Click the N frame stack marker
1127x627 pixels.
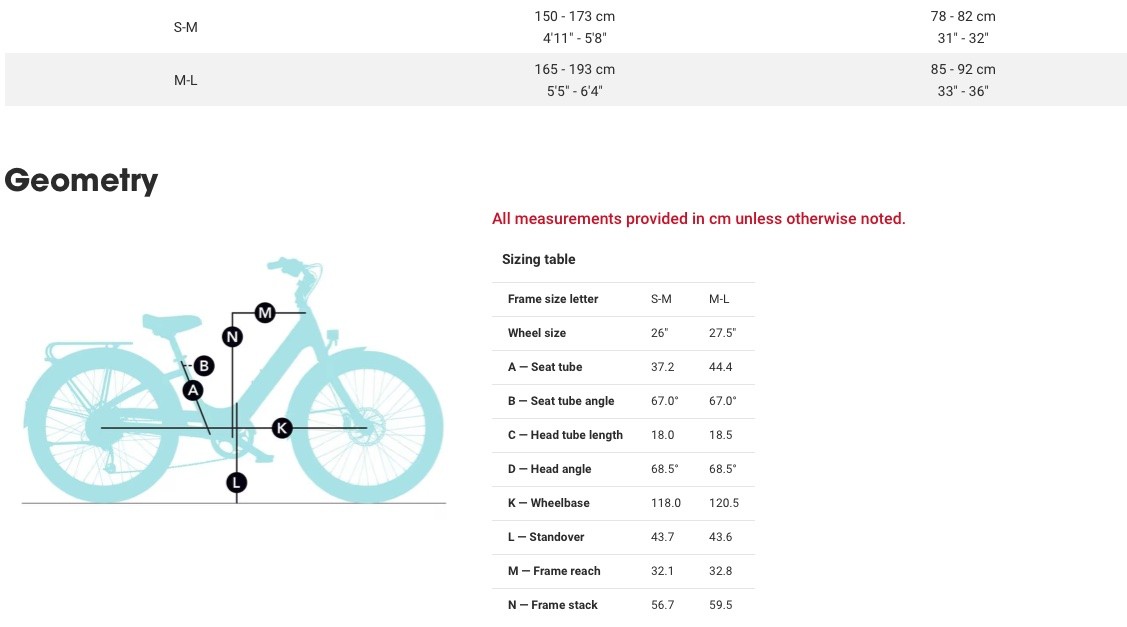coord(233,336)
